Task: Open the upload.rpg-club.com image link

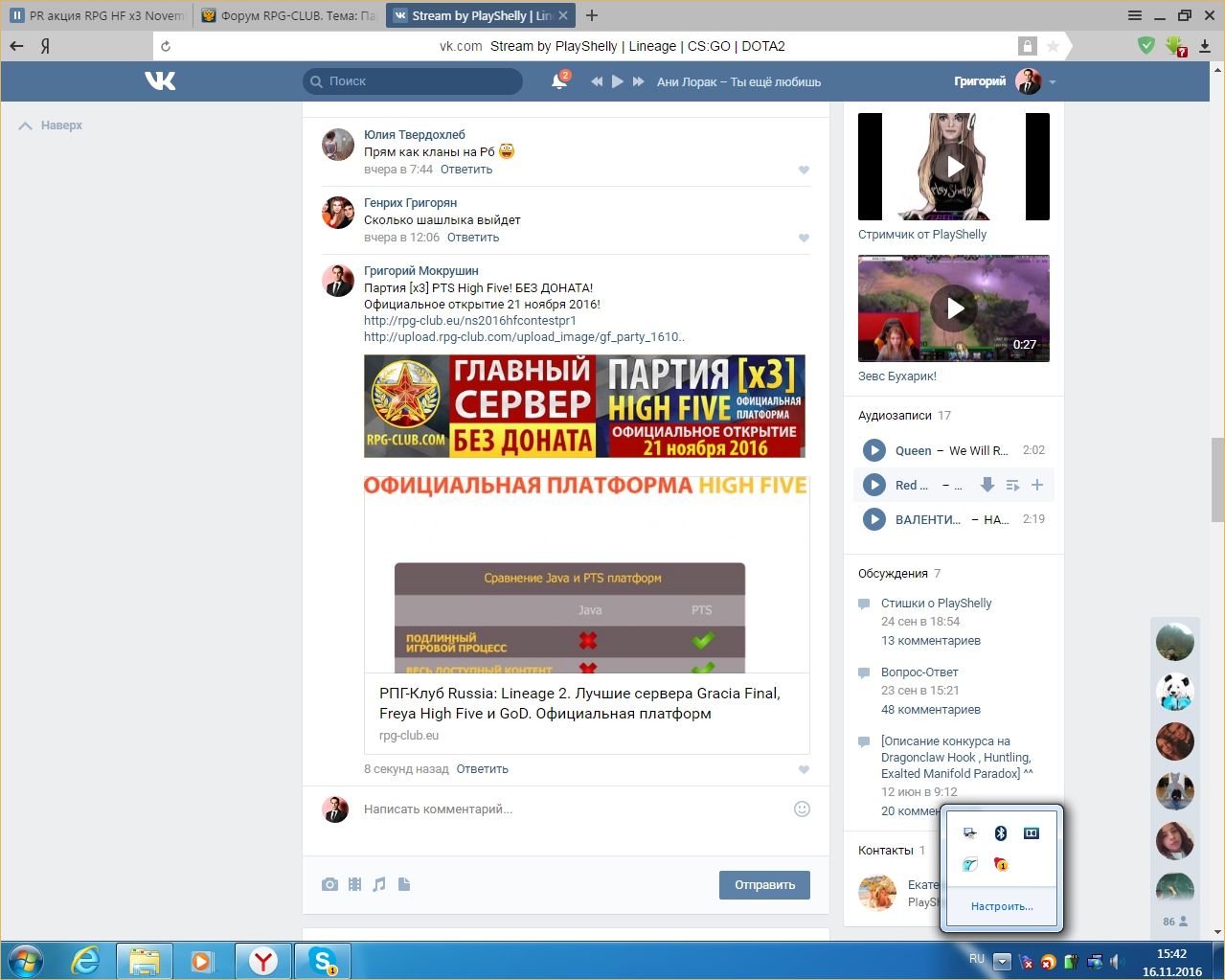Action: 524,337
